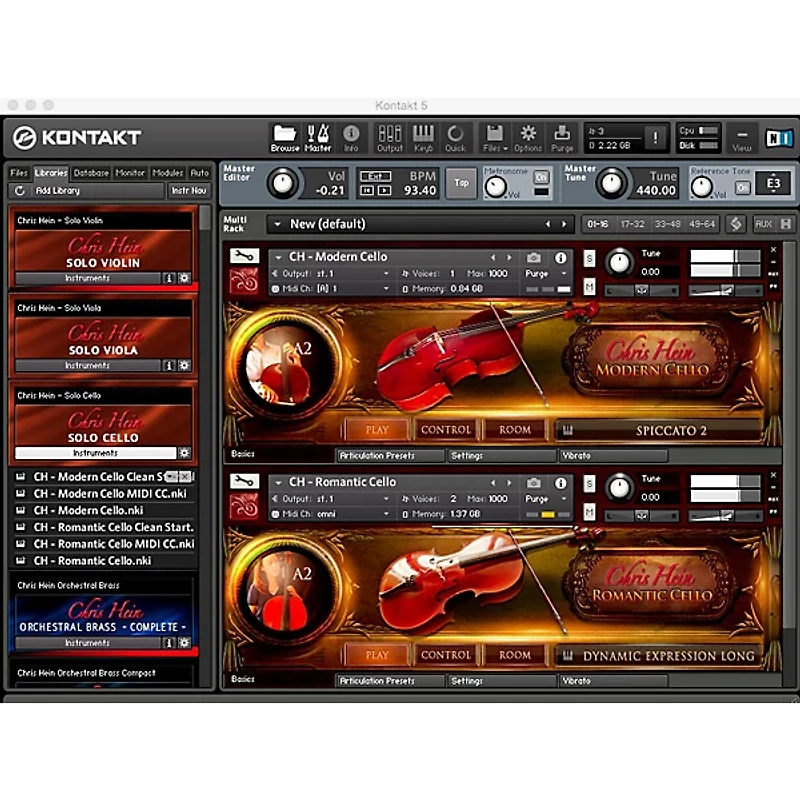Click the Master metronome icon in toolbar
Image resolution: width=800 pixels, height=800 pixels.
[x=318, y=137]
